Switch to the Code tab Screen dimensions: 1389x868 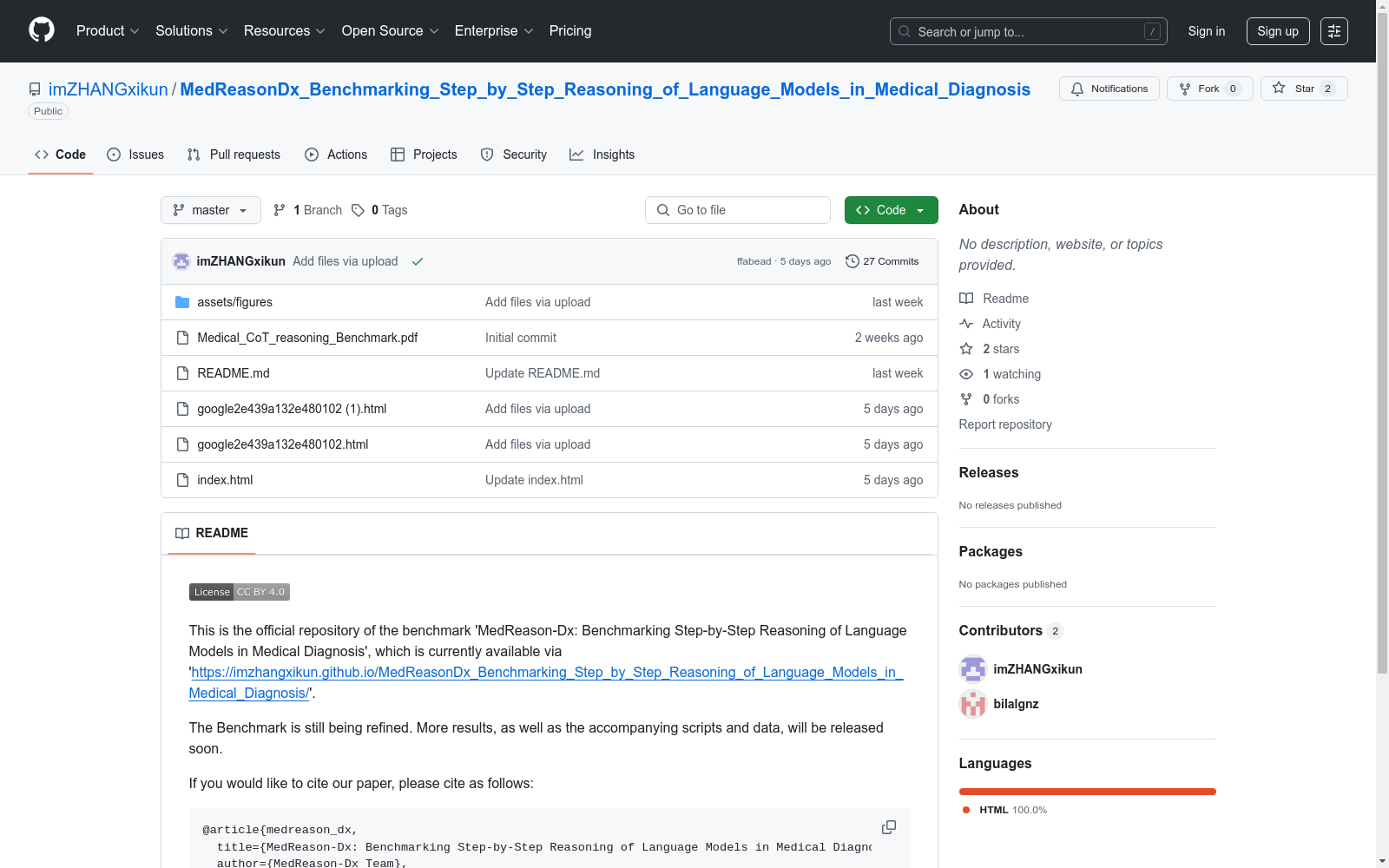61,155
